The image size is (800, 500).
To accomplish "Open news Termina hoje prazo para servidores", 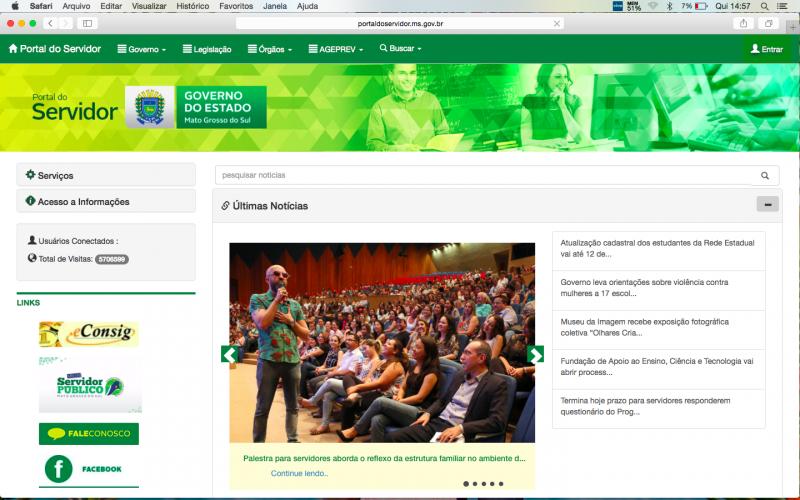I will (659, 406).
